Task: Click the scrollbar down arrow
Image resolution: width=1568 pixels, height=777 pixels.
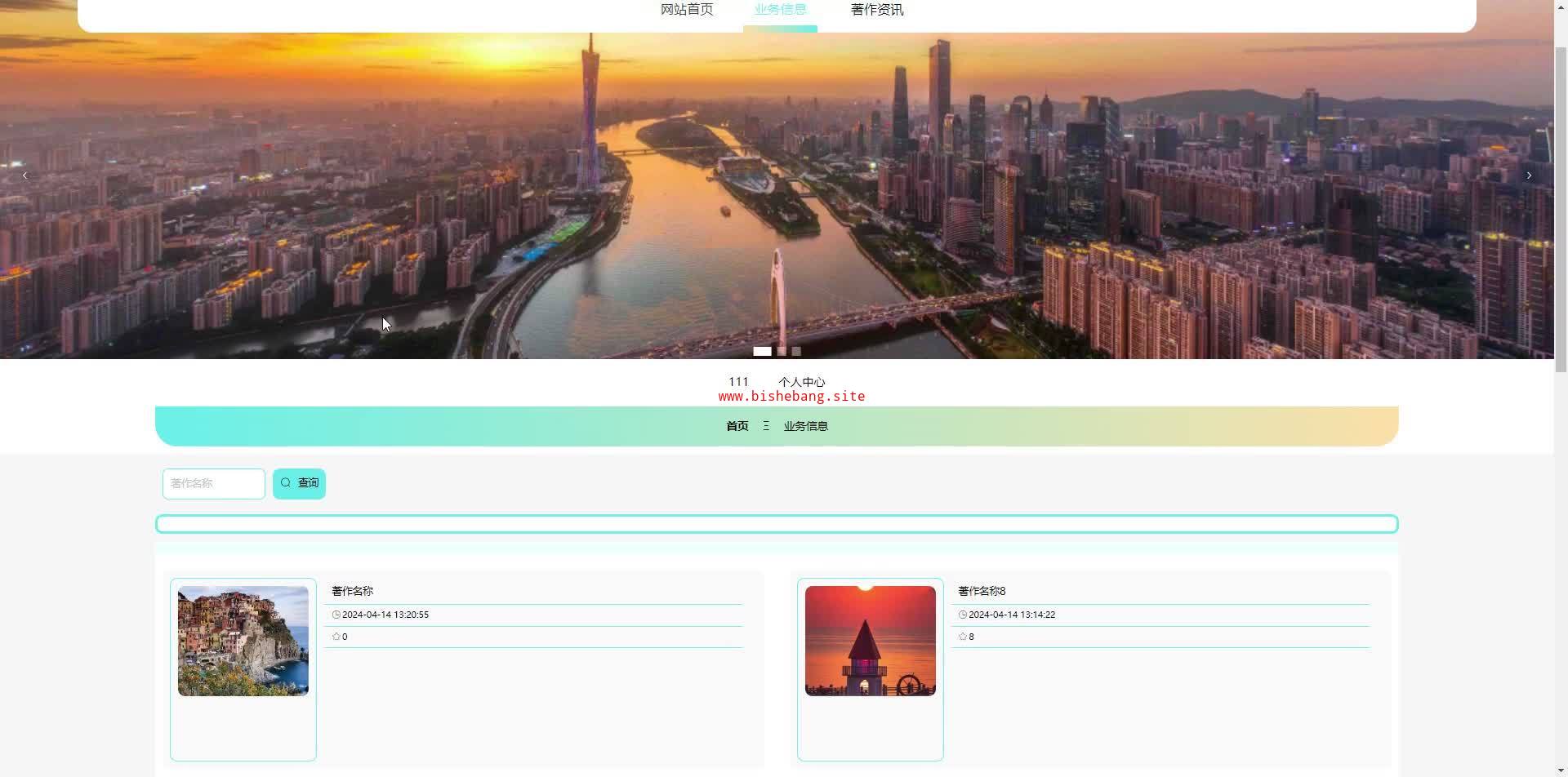Action: (x=1561, y=770)
